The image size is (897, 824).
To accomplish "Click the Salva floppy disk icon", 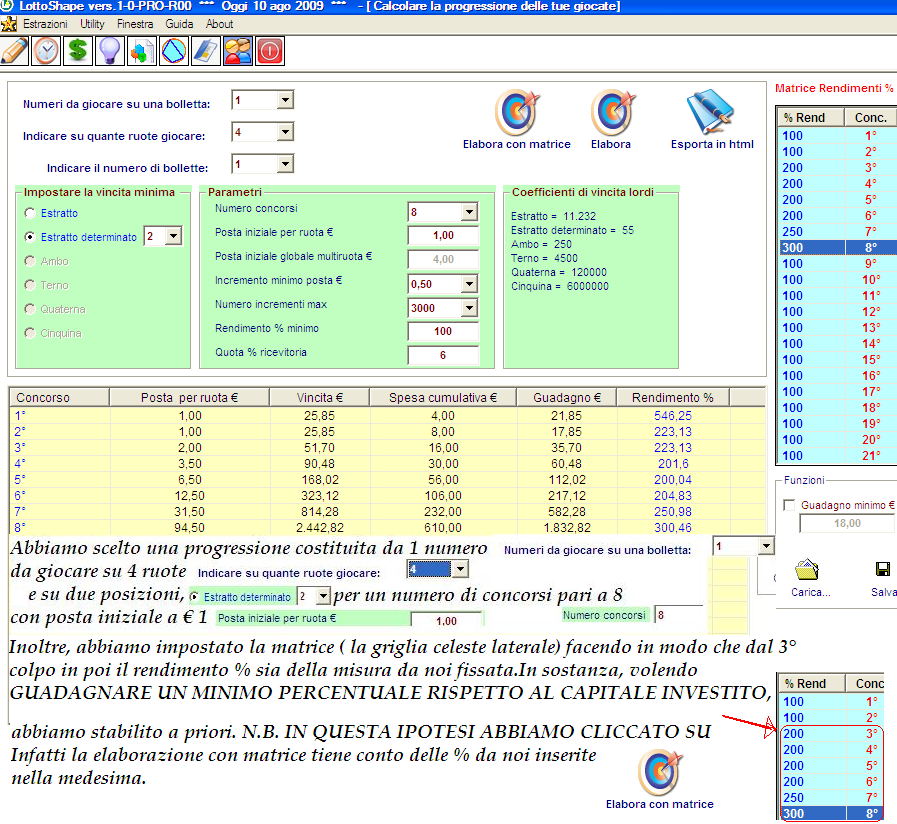I will click(883, 569).
